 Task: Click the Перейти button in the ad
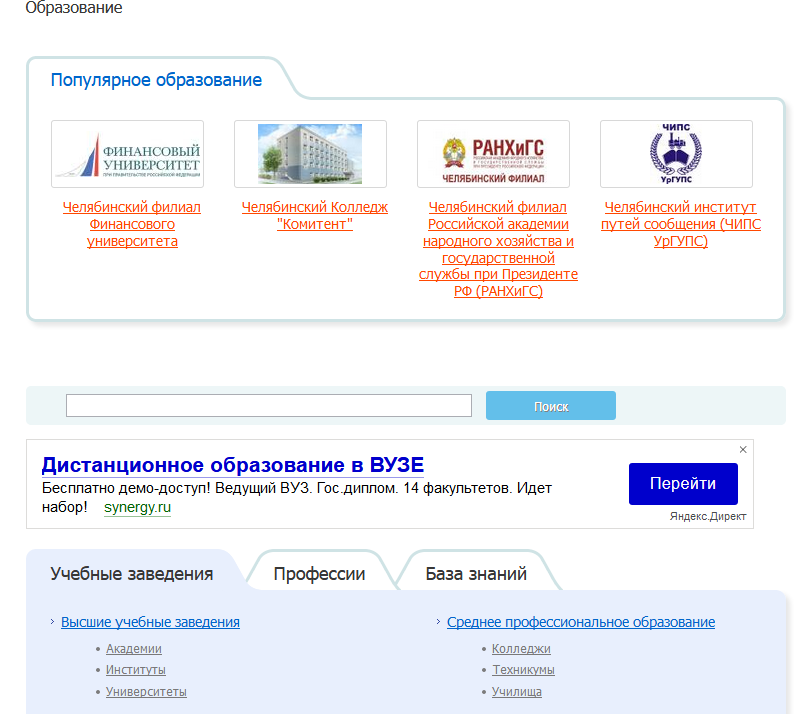683,484
